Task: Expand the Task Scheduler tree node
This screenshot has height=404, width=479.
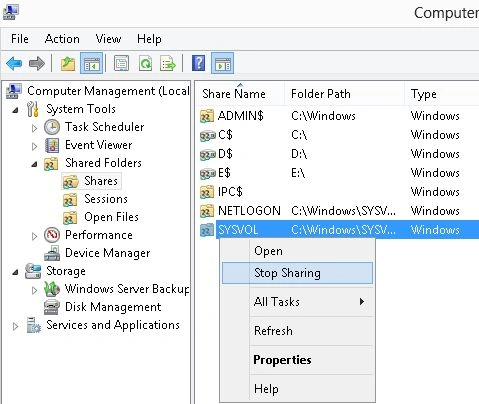Action: [34, 128]
